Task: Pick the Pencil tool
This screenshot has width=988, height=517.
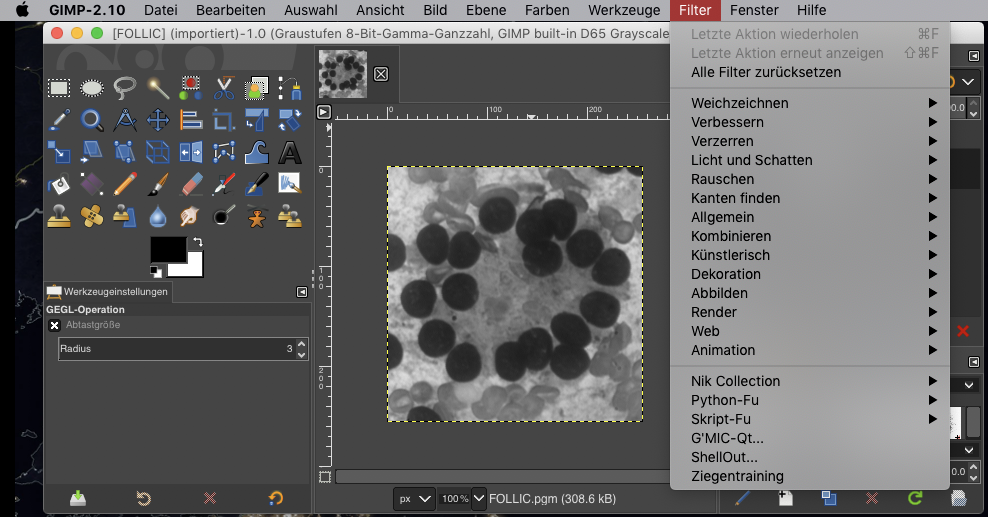Action: [x=125, y=184]
